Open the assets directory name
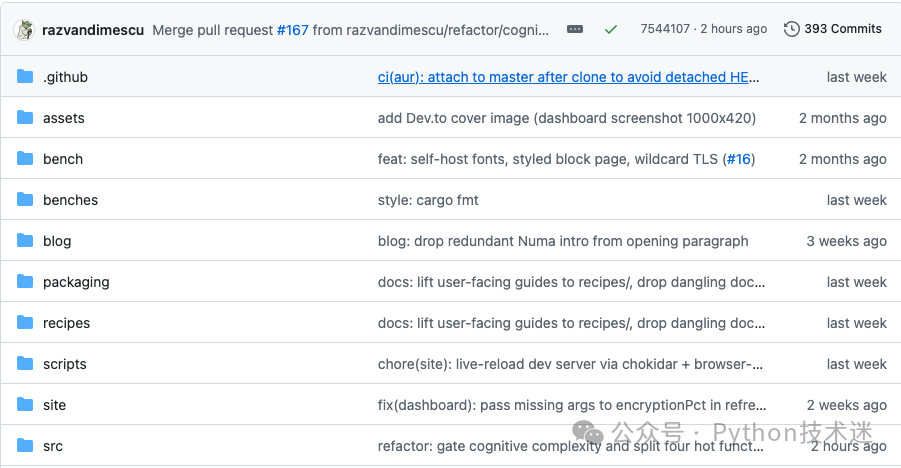901x468 pixels. (x=64, y=118)
